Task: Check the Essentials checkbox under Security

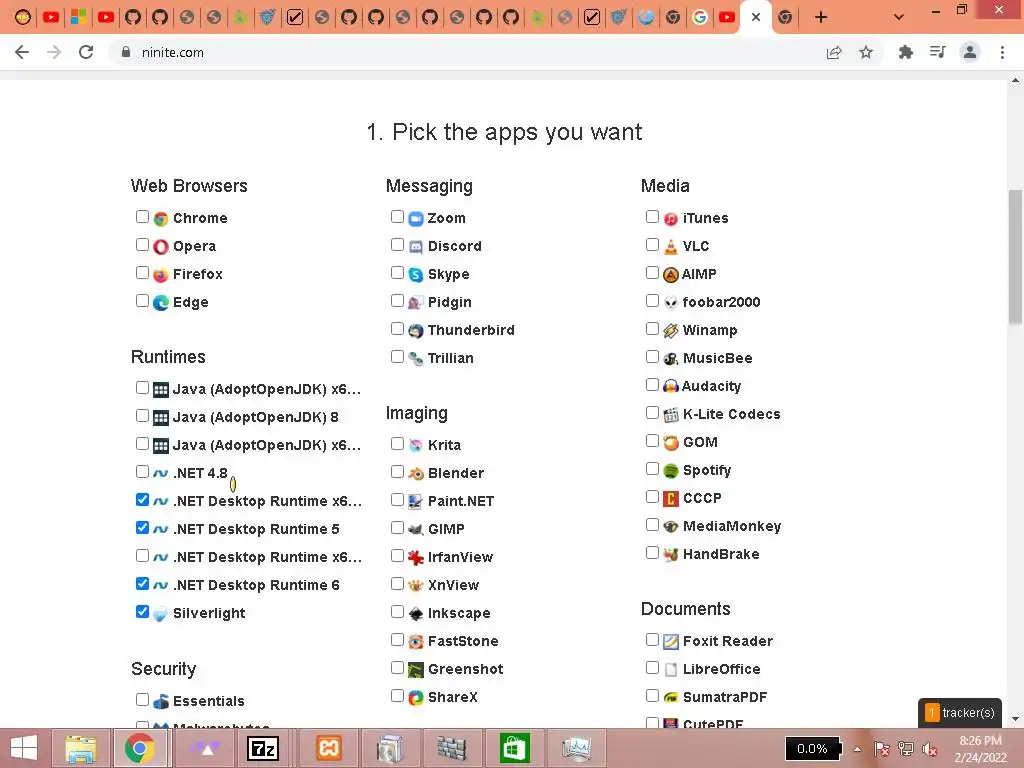Action: click(142, 699)
